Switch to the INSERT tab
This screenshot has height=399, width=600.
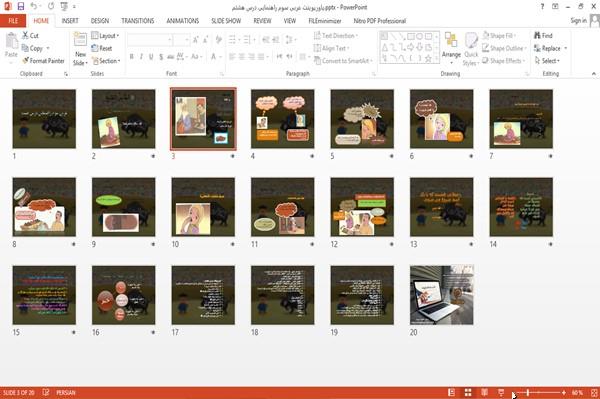70,21
